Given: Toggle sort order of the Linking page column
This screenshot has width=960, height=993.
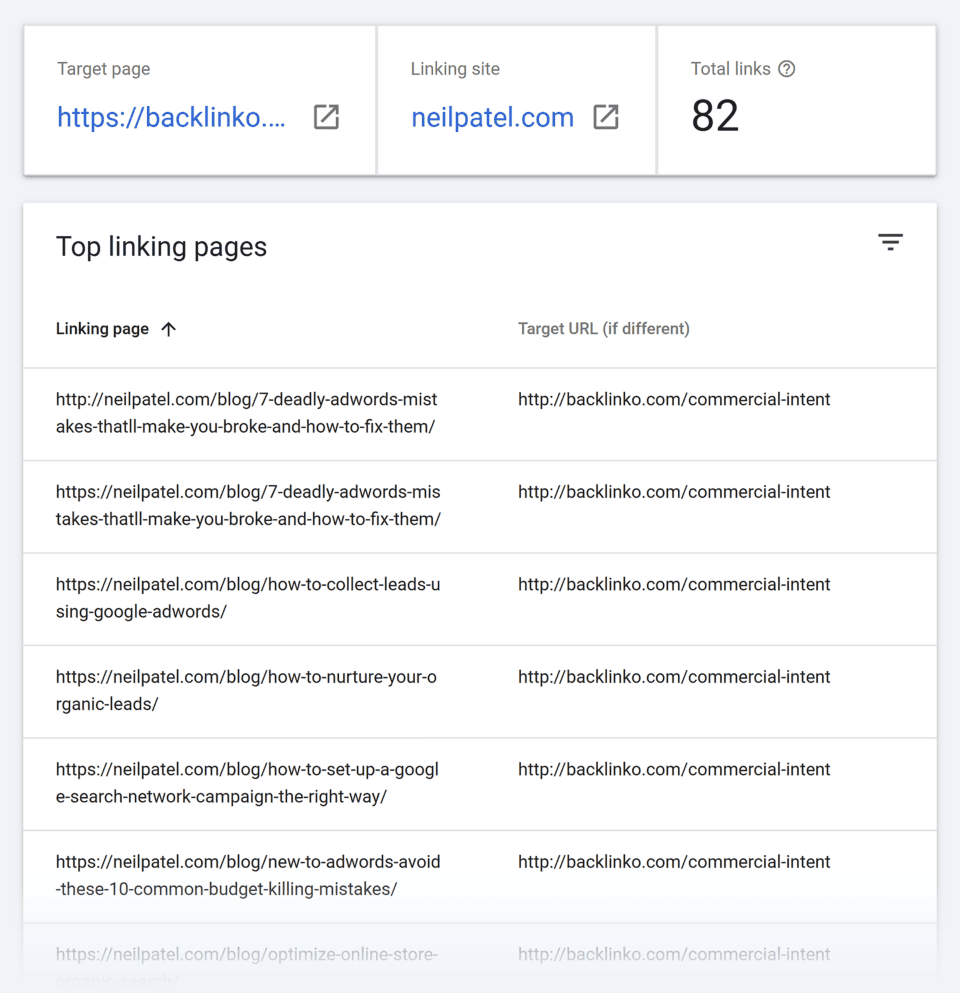Looking at the screenshot, I should 170,328.
